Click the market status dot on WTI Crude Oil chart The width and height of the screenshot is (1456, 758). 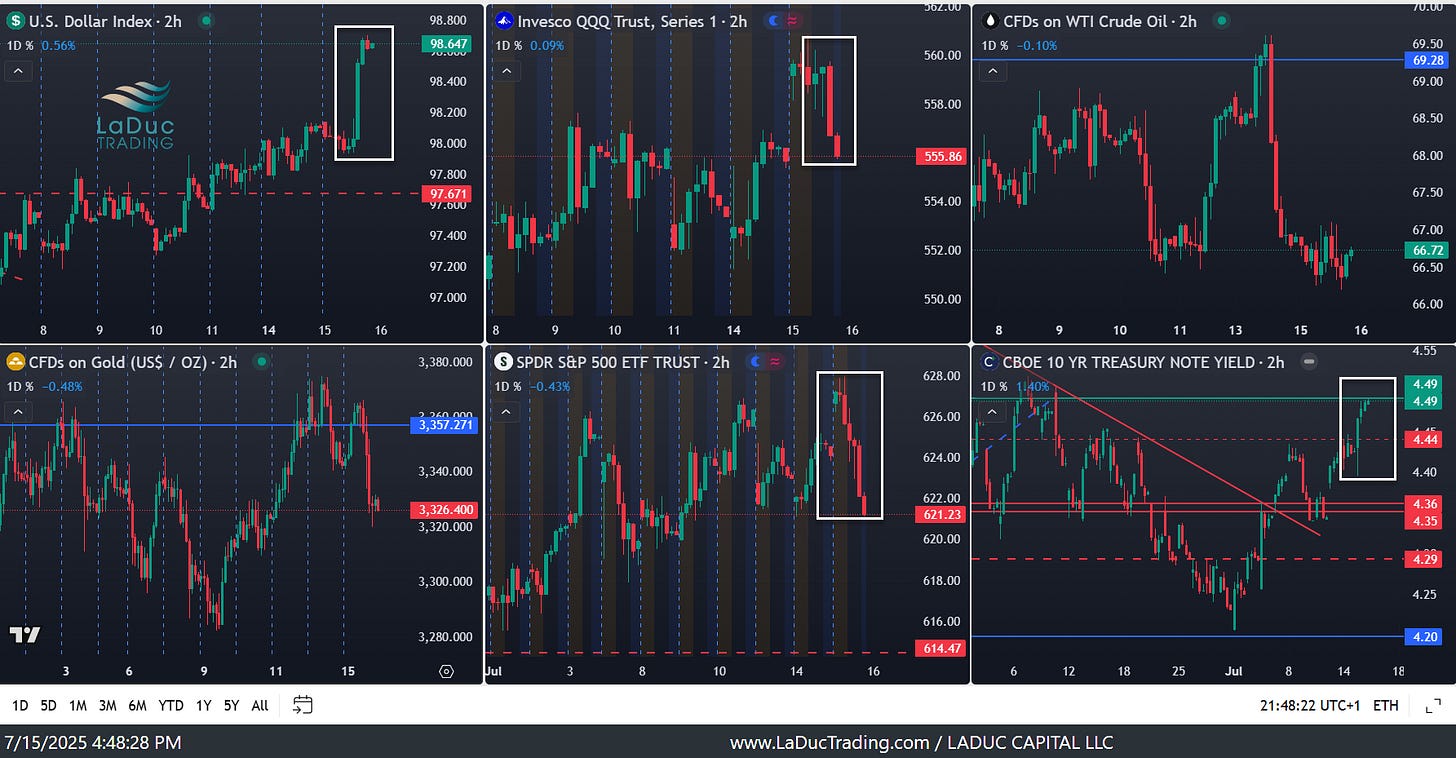pyautogui.click(x=1221, y=20)
